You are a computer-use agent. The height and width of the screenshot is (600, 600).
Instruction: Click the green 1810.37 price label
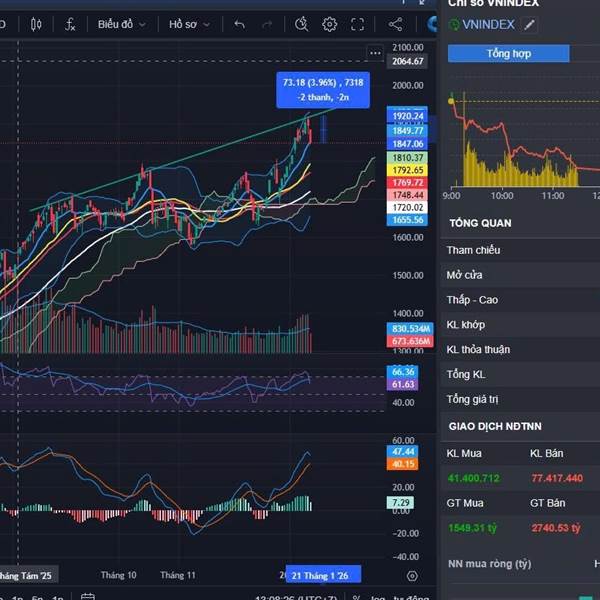pyautogui.click(x=408, y=158)
